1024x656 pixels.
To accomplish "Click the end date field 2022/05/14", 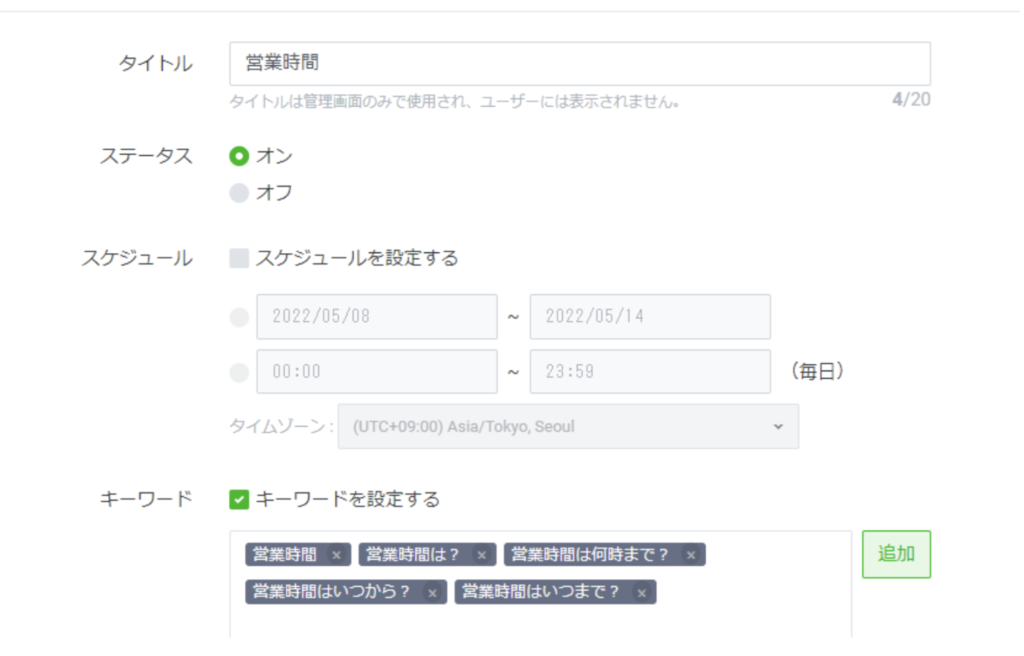I will [x=650, y=317].
